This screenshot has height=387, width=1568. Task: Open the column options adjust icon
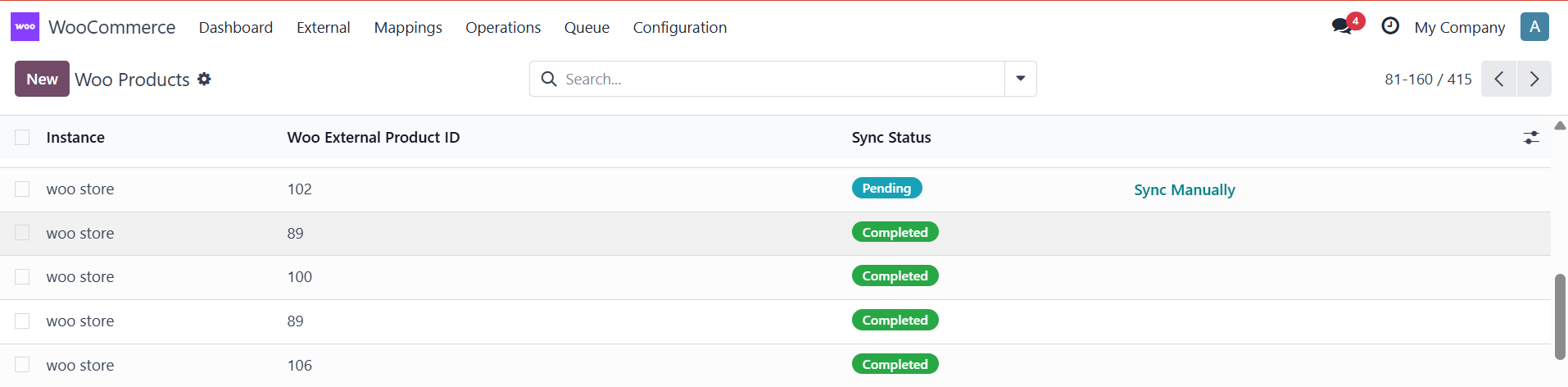[x=1531, y=138]
